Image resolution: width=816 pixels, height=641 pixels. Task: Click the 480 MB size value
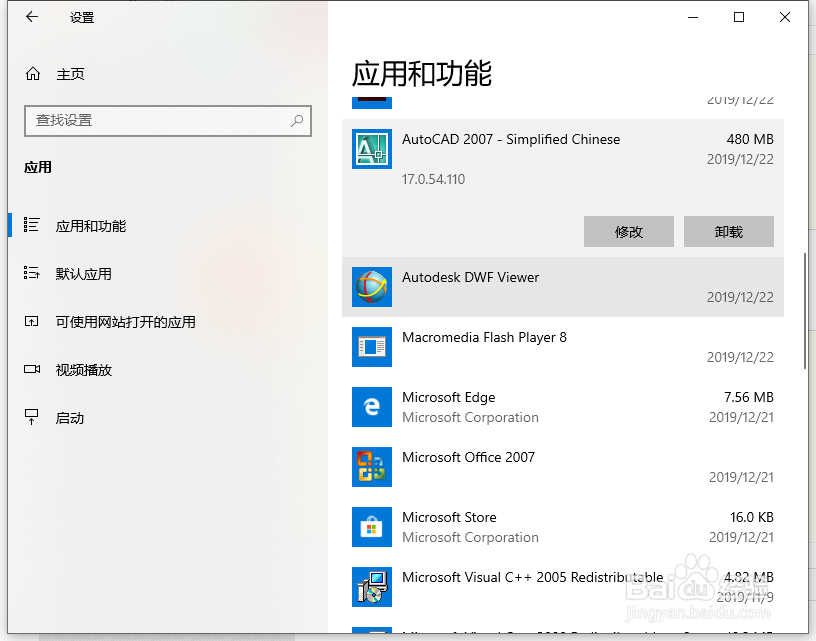coord(750,139)
